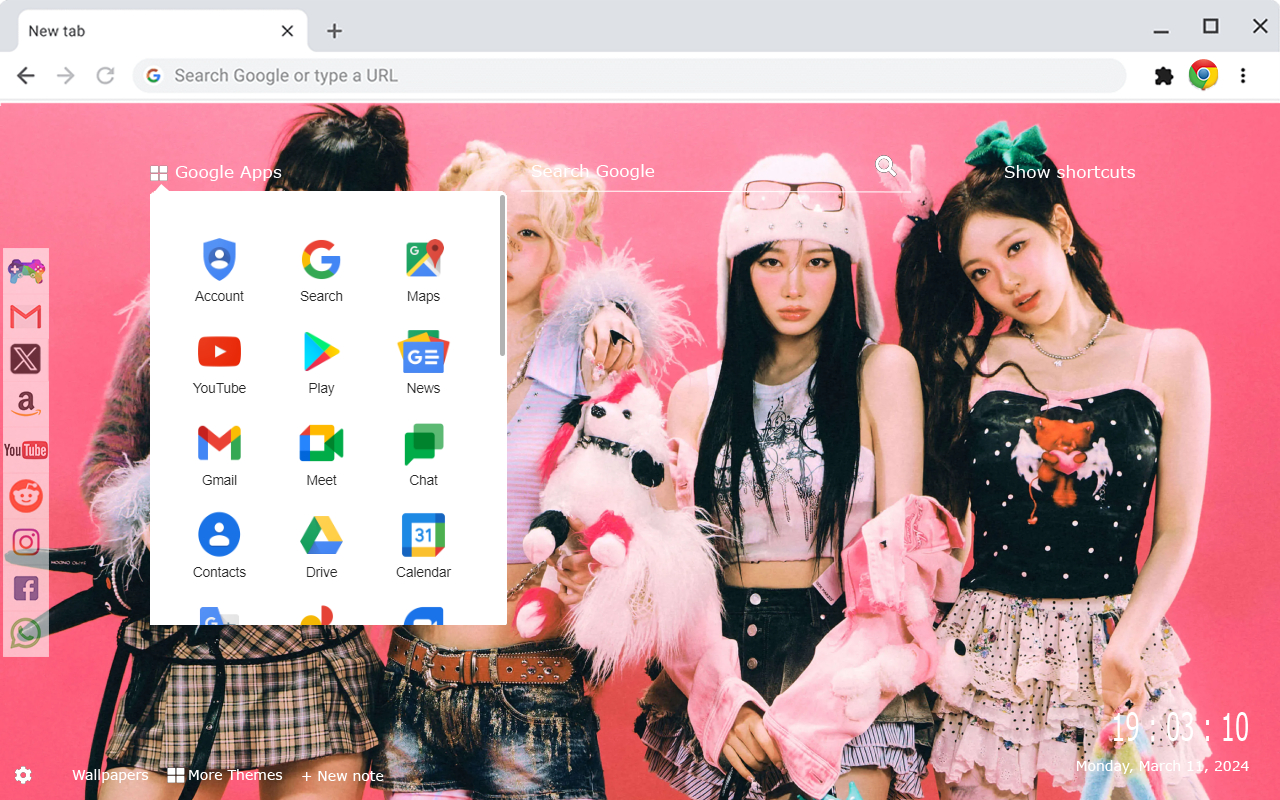
Task: Open the Maps app icon
Action: click(423, 260)
